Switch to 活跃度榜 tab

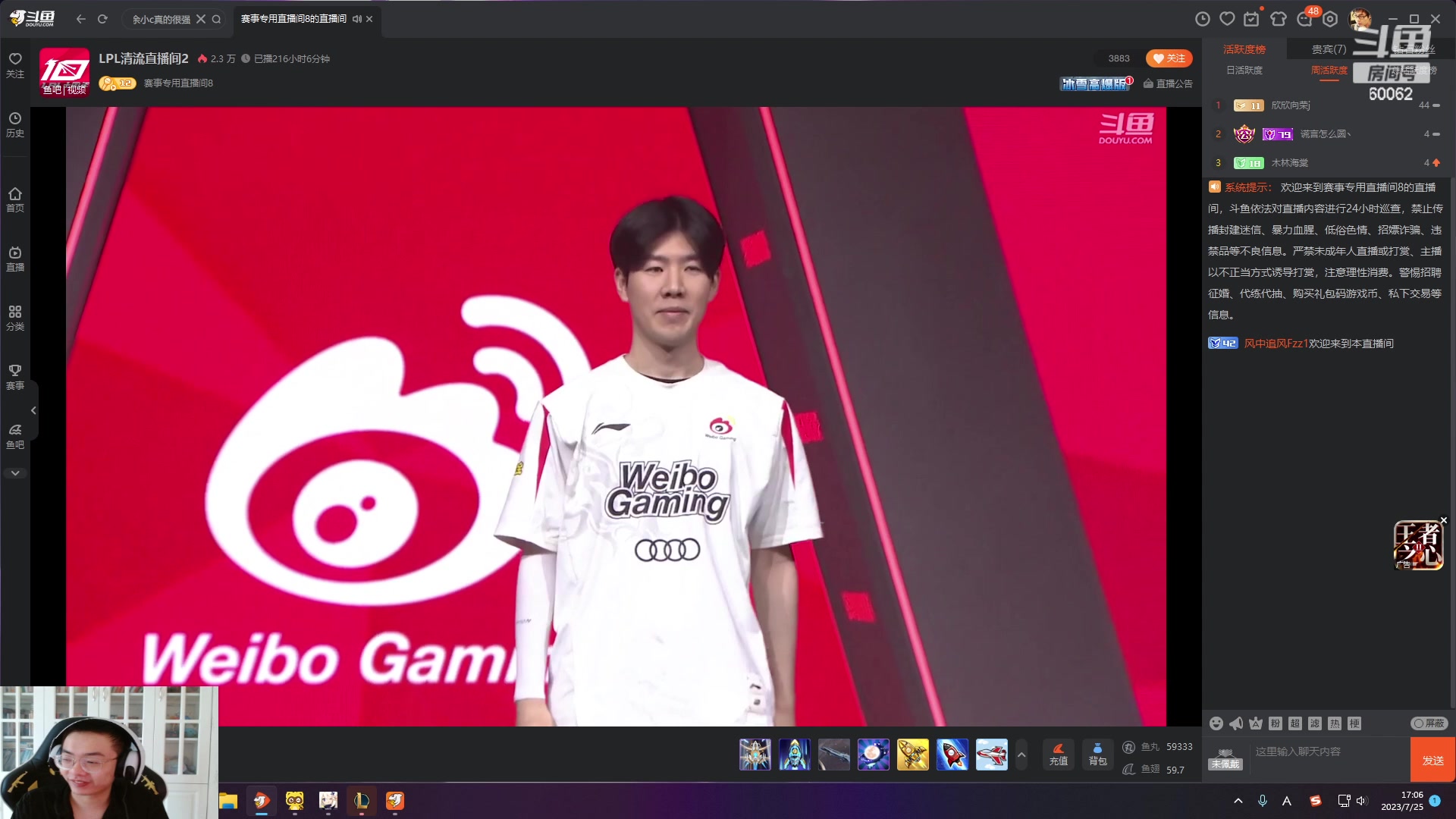1244,49
